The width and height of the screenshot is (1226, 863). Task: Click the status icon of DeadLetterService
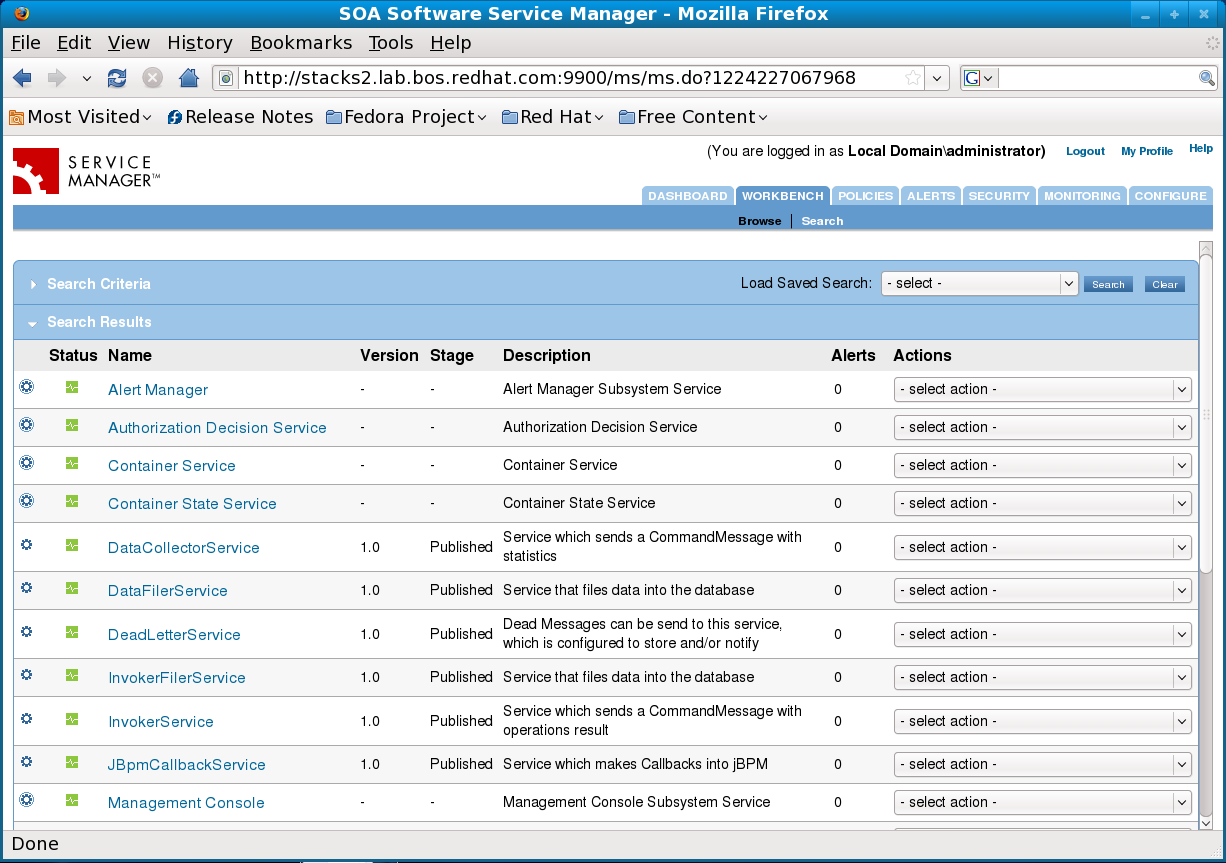(x=72, y=632)
